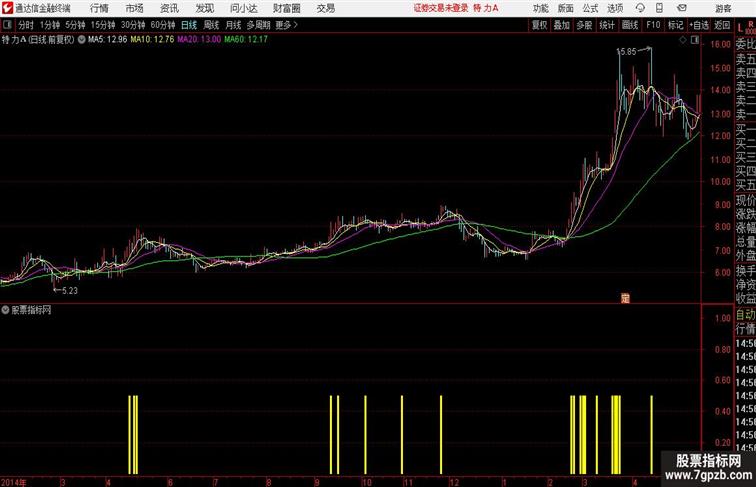The height and width of the screenshot is (487, 756).
Task: Click the 股票指标网 indicator name
Action: (x=31, y=310)
